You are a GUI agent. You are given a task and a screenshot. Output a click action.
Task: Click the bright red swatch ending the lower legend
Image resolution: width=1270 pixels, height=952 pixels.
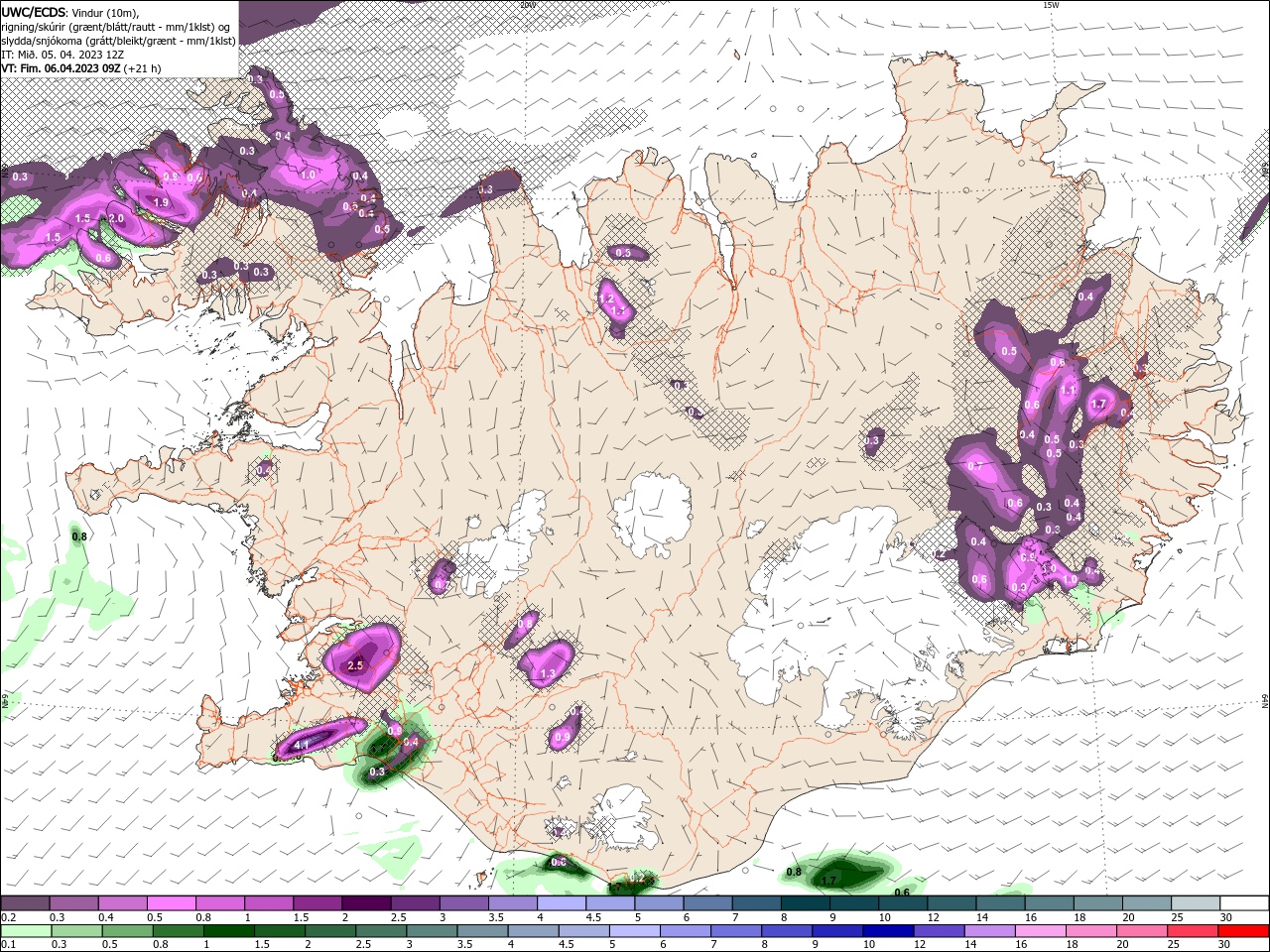pyautogui.click(x=1244, y=931)
